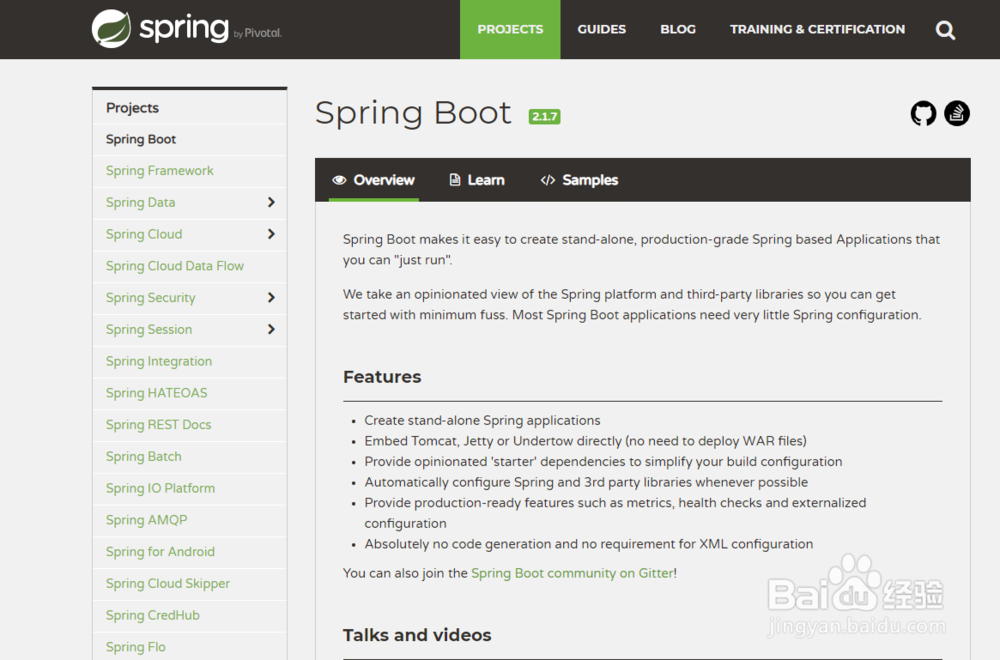Switch to the Learn tab
This screenshot has width=1000, height=660.
coord(477,180)
